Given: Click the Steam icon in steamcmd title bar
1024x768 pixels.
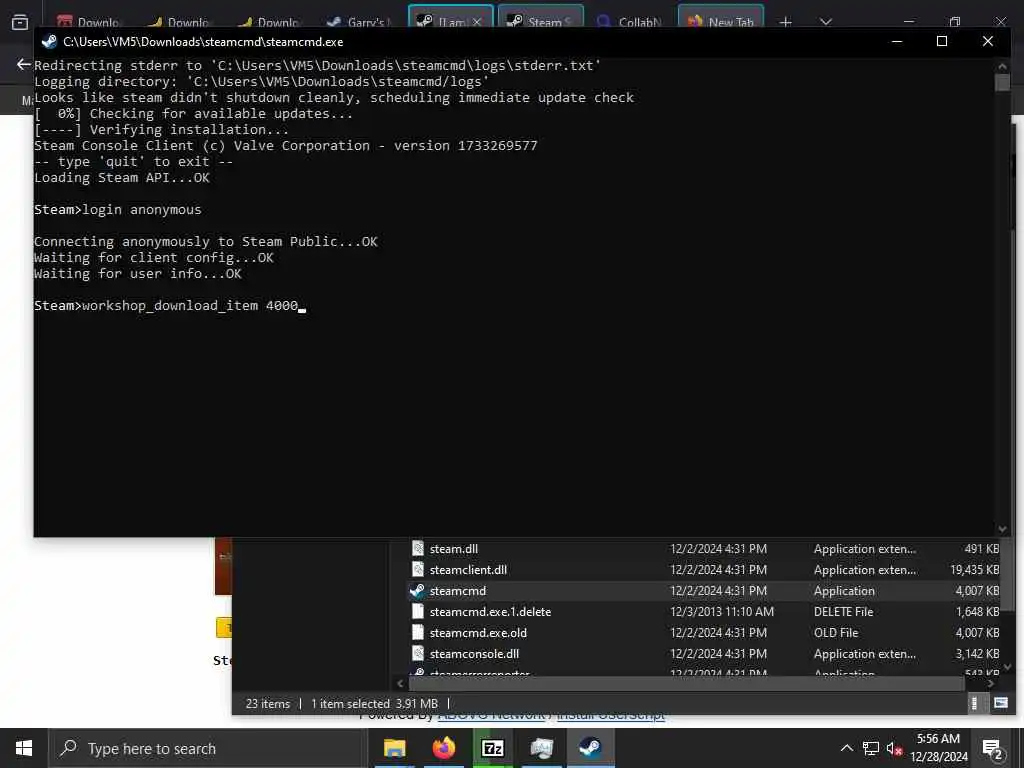Looking at the screenshot, I should point(49,42).
